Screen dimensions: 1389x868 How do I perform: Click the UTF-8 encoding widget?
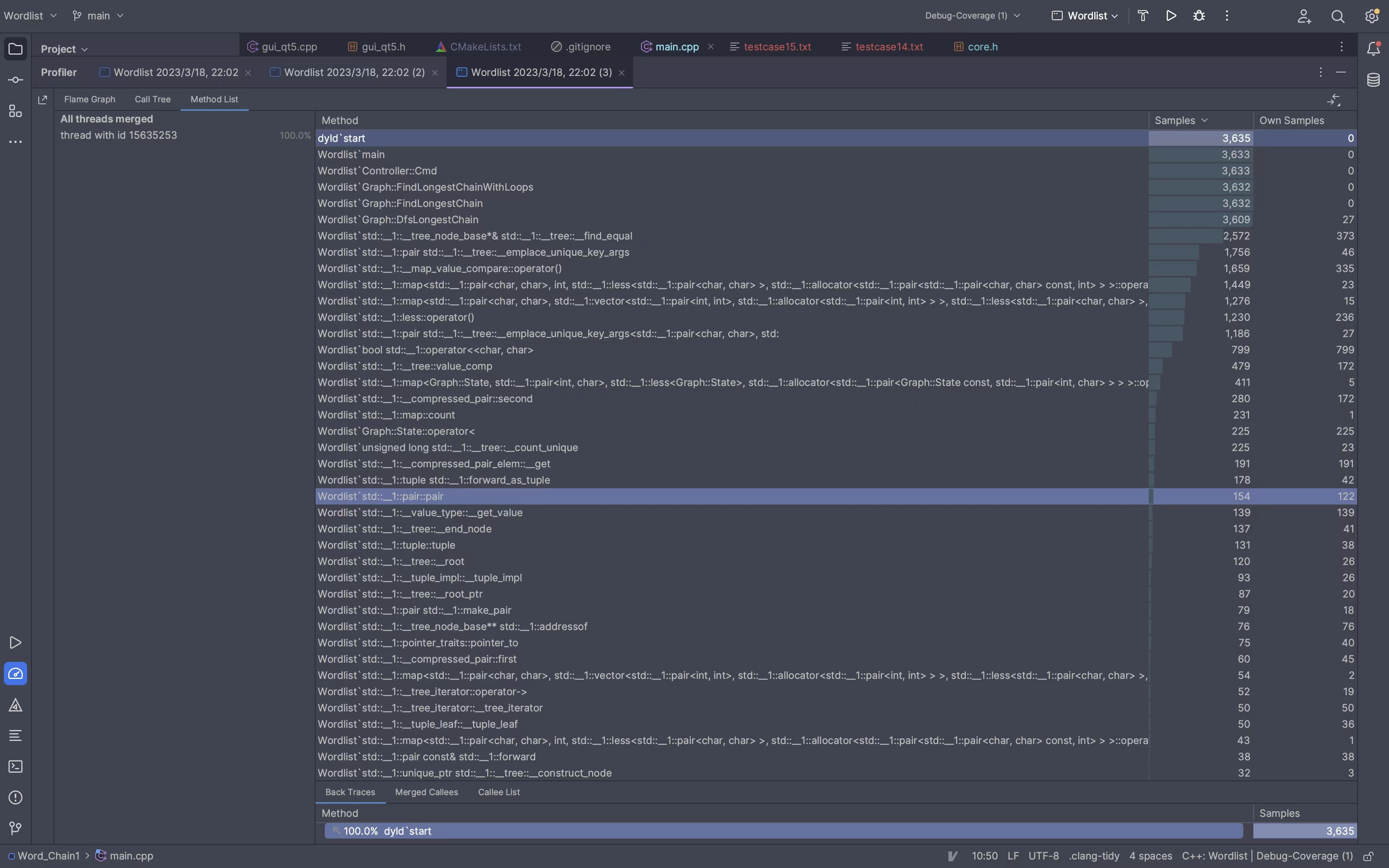(1043, 856)
